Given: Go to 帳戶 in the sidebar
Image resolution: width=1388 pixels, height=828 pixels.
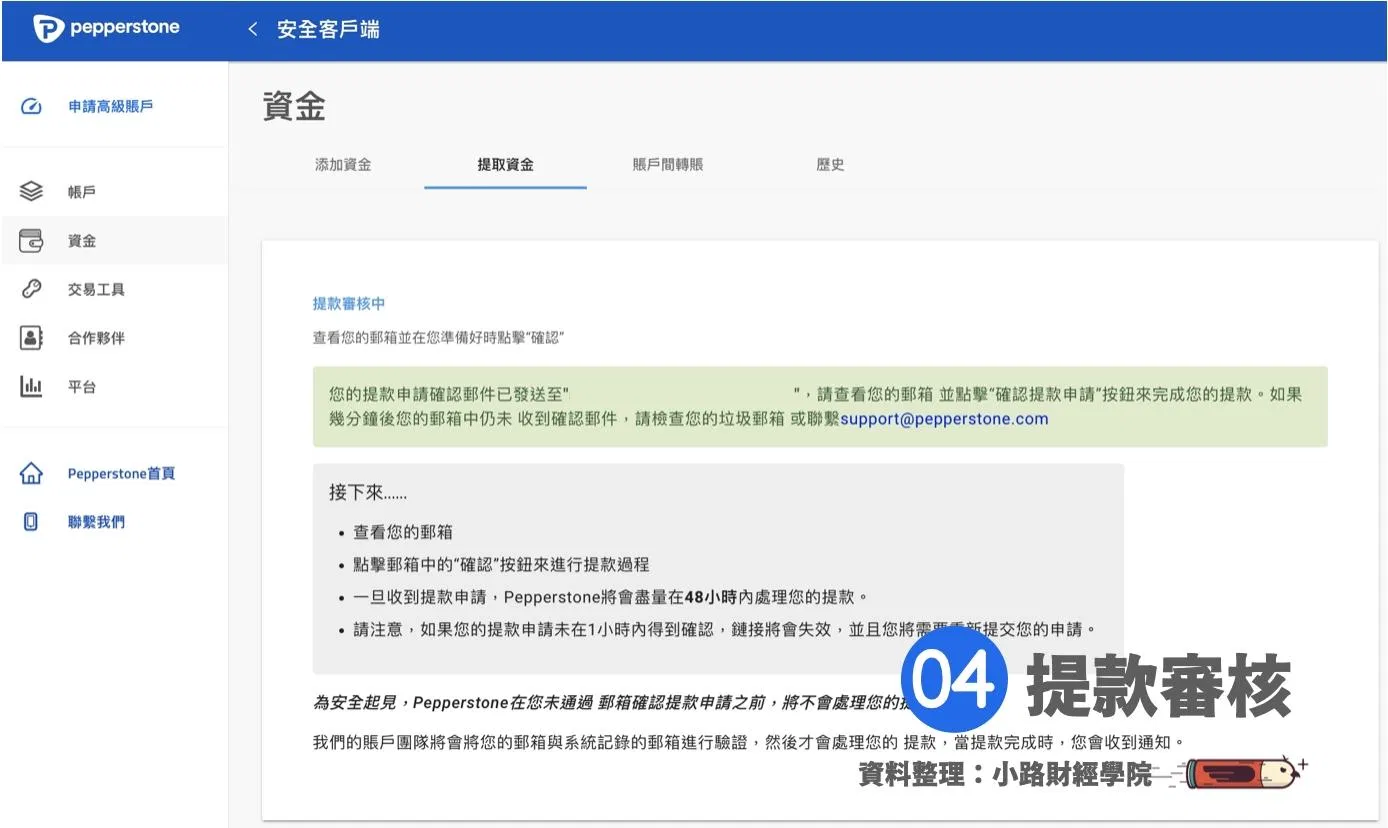Looking at the screenshot, I should tap(82, 192).
